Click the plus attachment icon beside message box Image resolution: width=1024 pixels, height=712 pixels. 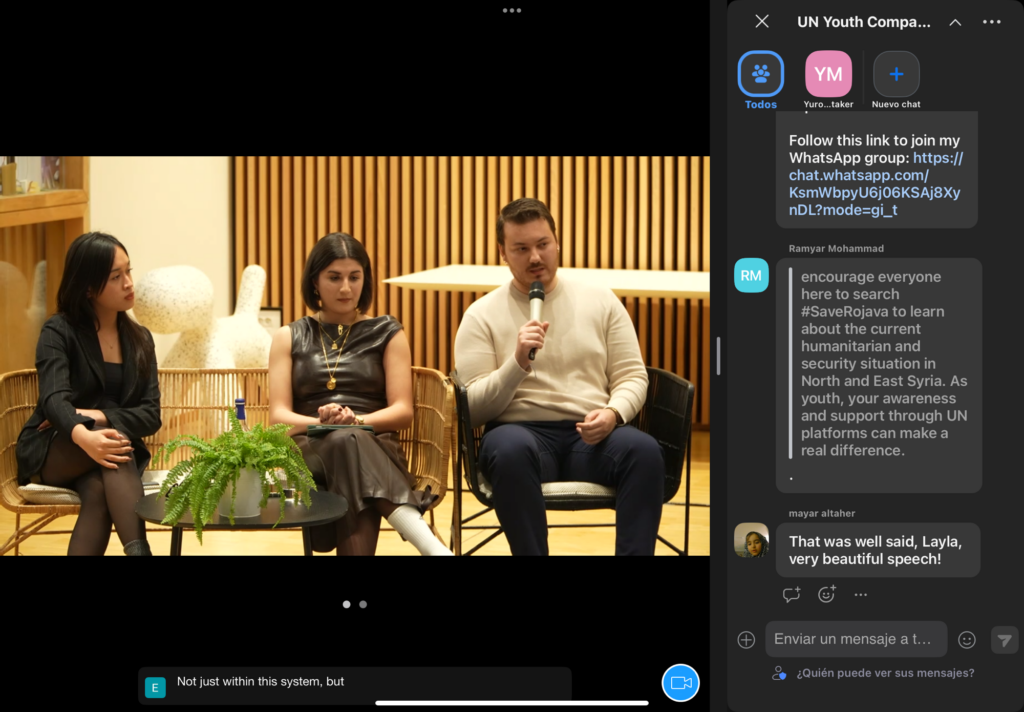pos(746,640)
